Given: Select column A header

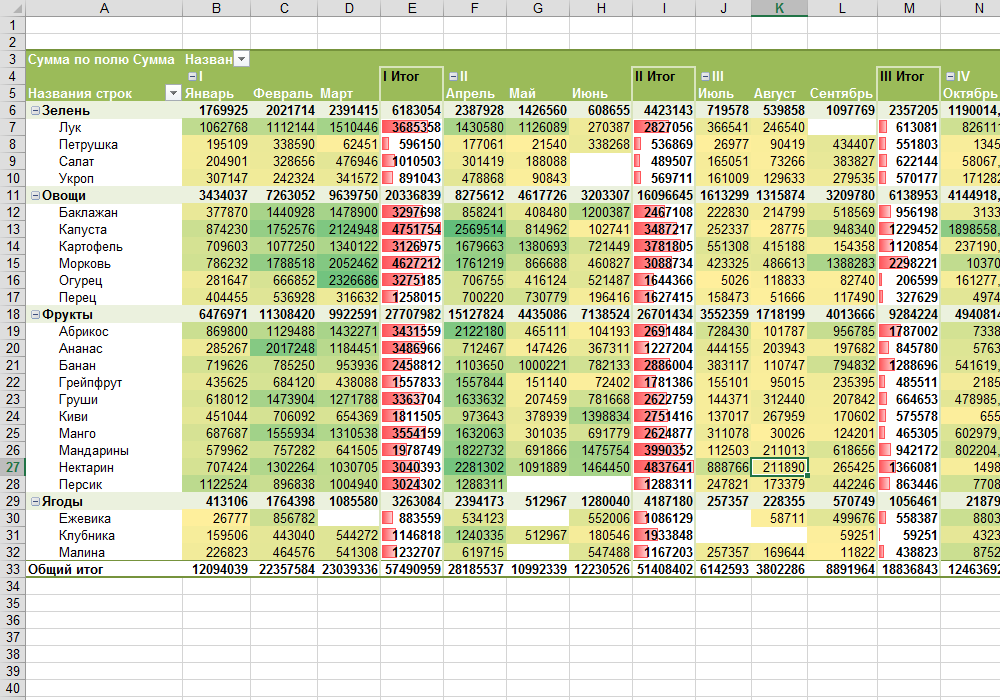Looking at the screenshot, I should click(x=104, y=8).
